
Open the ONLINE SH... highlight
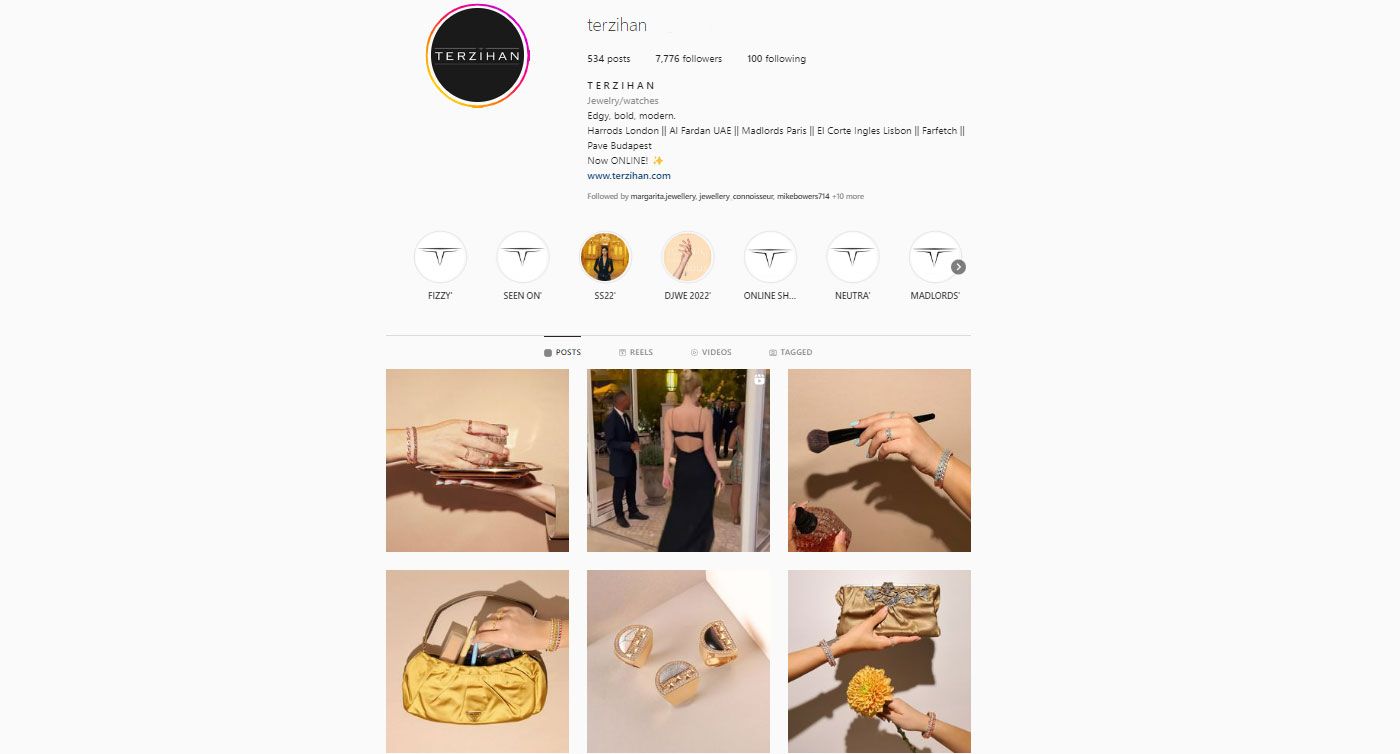tap(770, 257)
